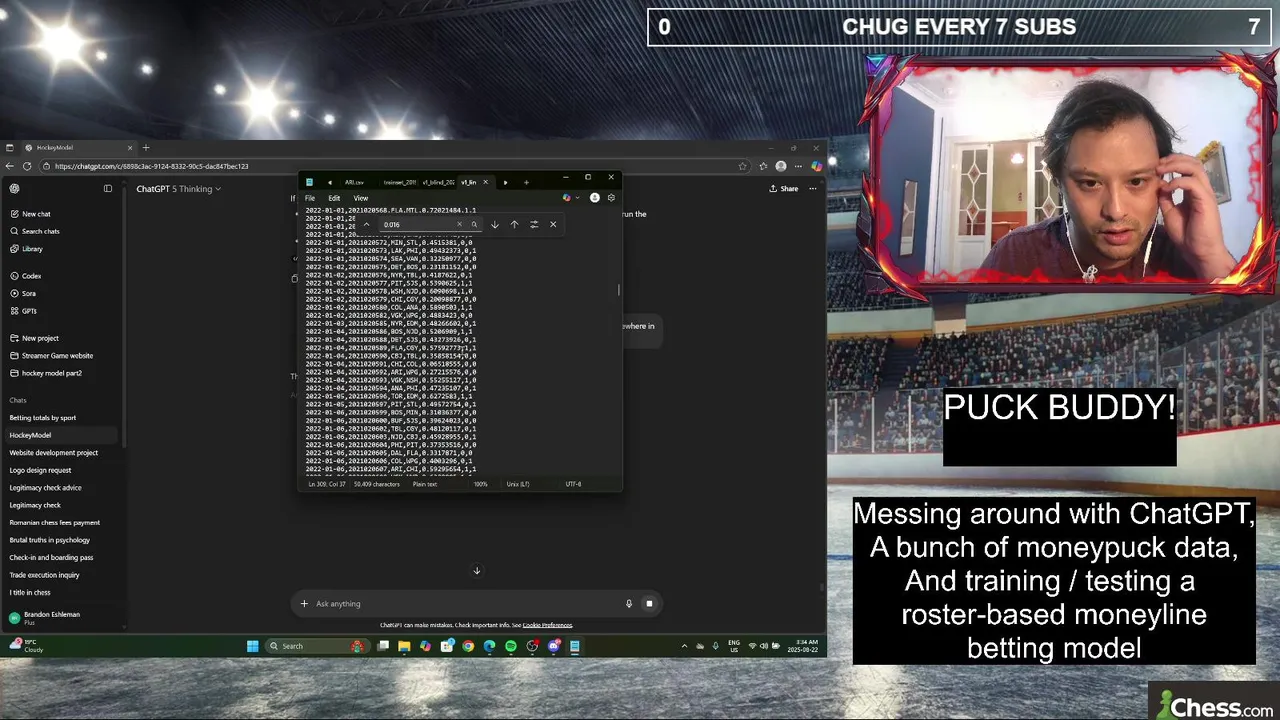Image resolution: width=1280 pixels, height=720 pixels.
Task: Open Logo design request chat
Action: 40,470
